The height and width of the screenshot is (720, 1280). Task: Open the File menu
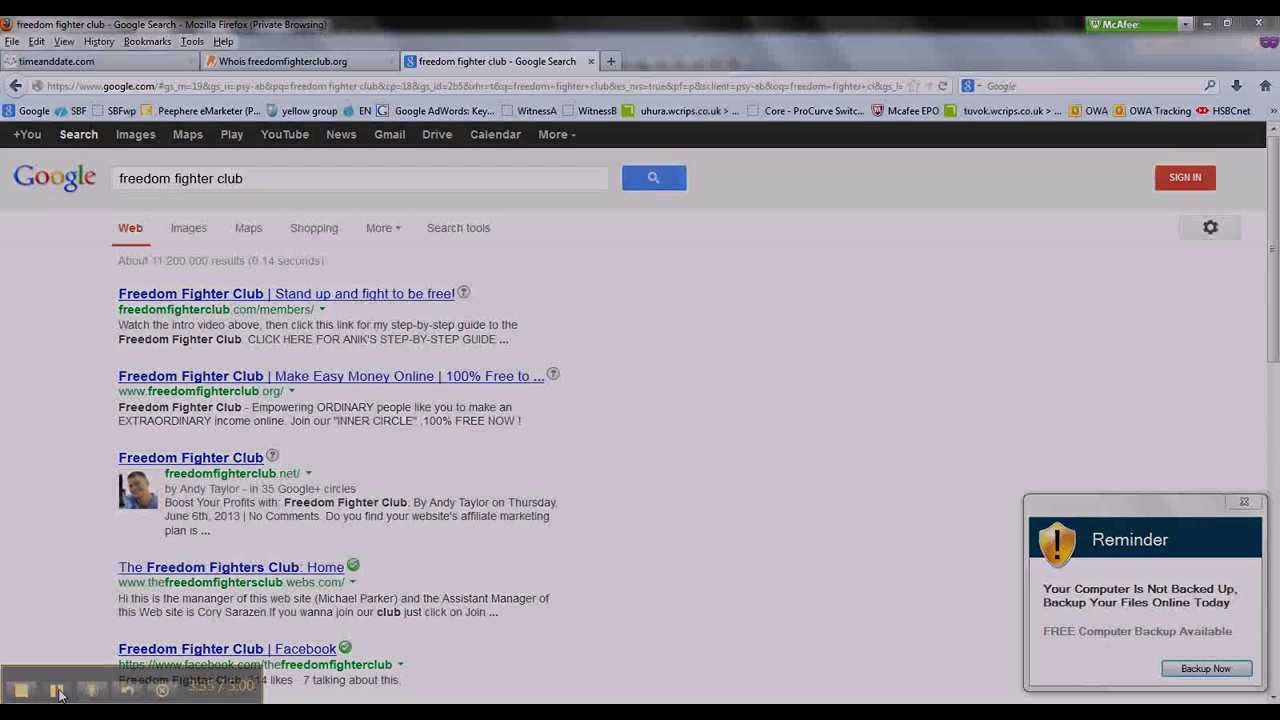click(x=12, y=42)
